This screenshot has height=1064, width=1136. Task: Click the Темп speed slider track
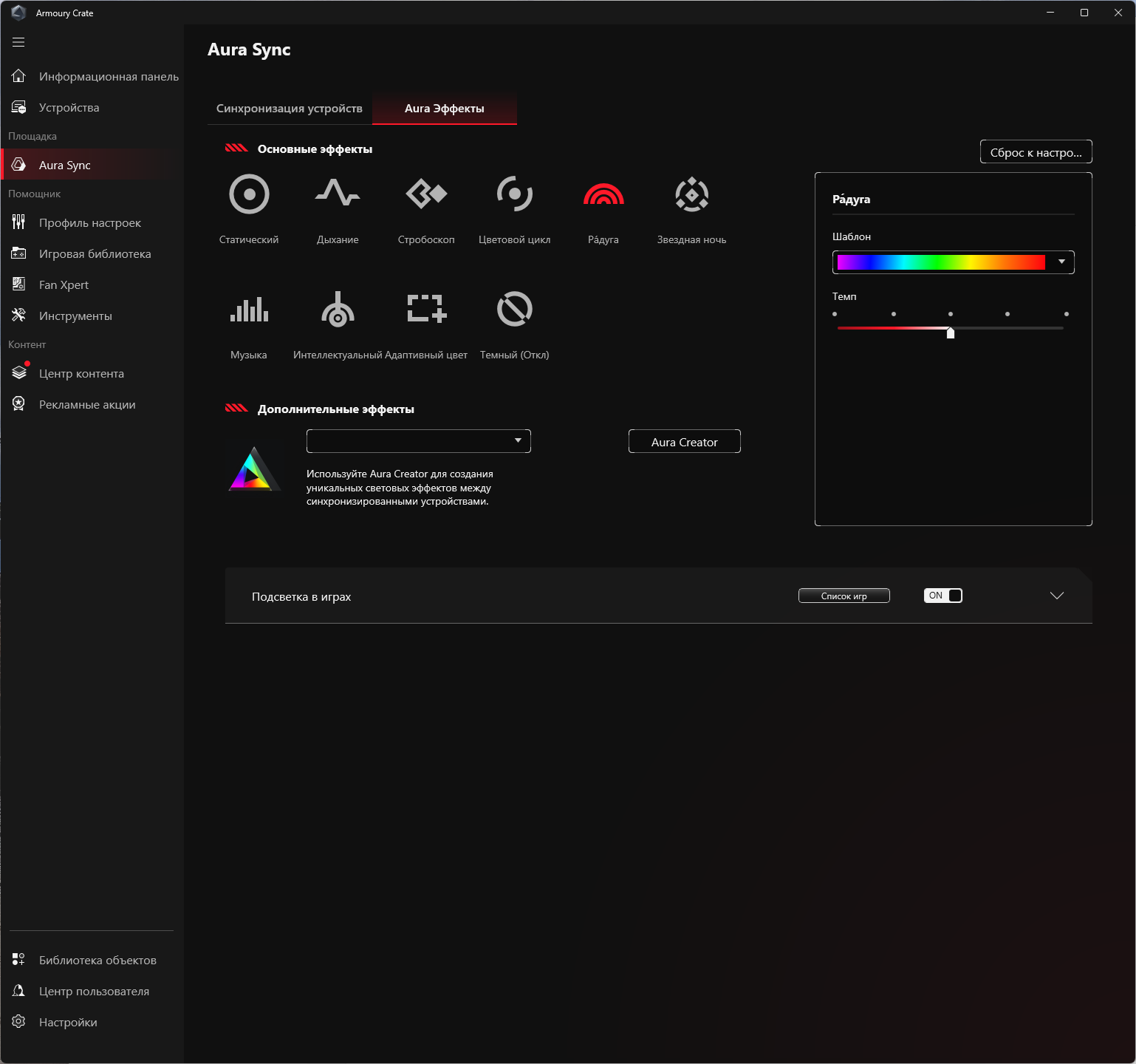pos(951,328)
